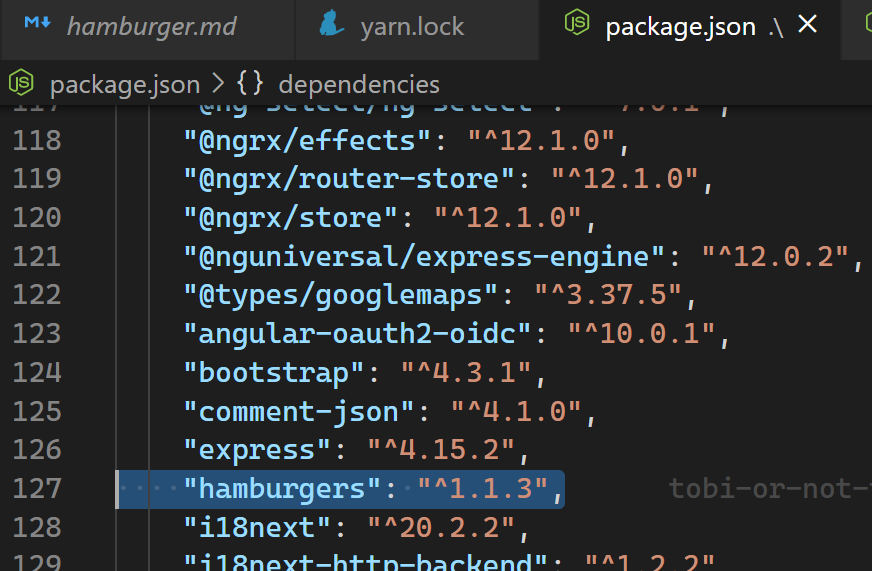
Task: Click the "@nguniversal/express-engine" key
Action: (x=424, y=257)
